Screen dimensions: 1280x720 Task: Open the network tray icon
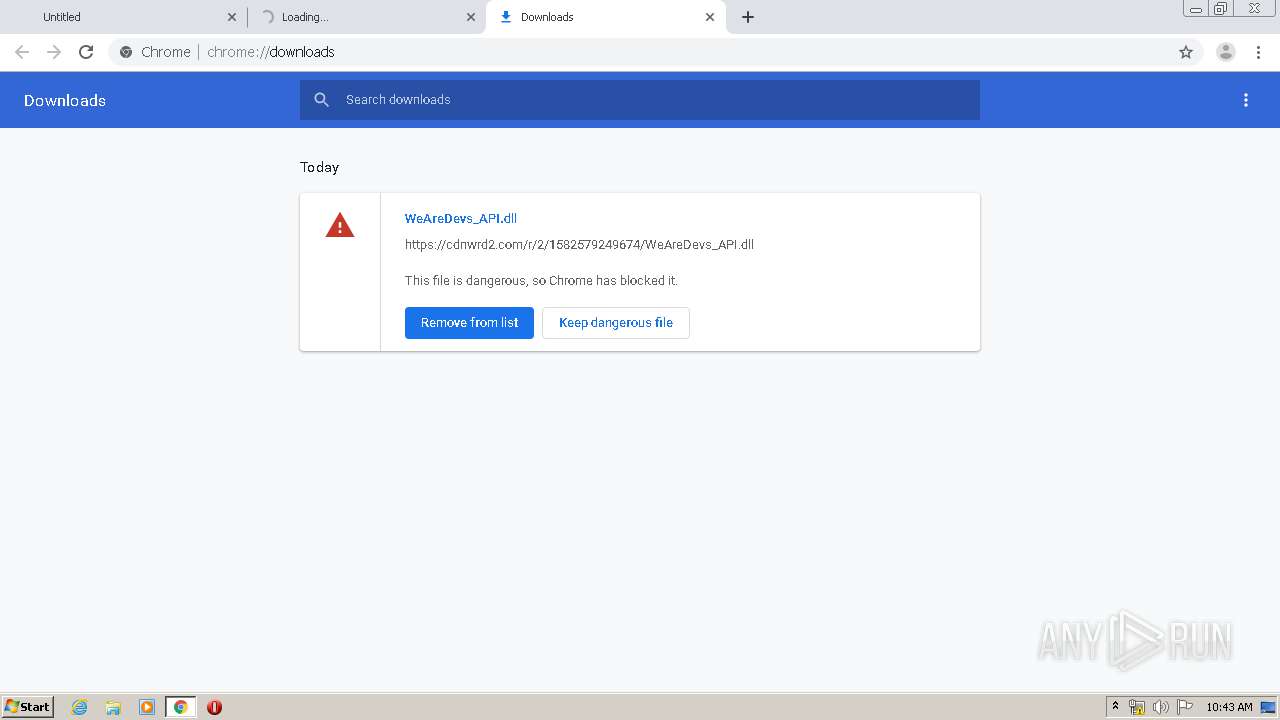[x=1137, y=707]
